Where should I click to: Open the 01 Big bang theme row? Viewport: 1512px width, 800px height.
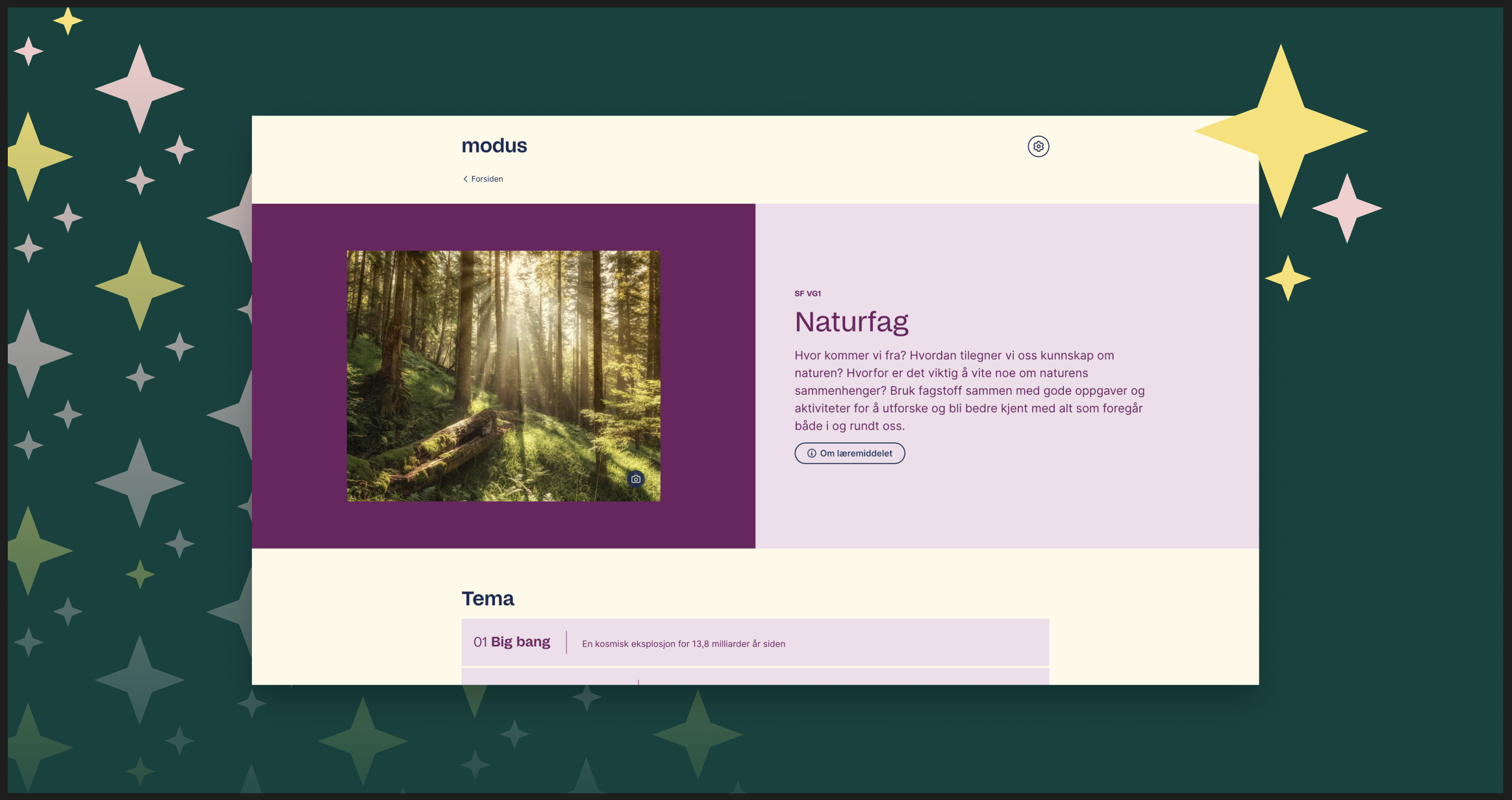coord(755,642)
